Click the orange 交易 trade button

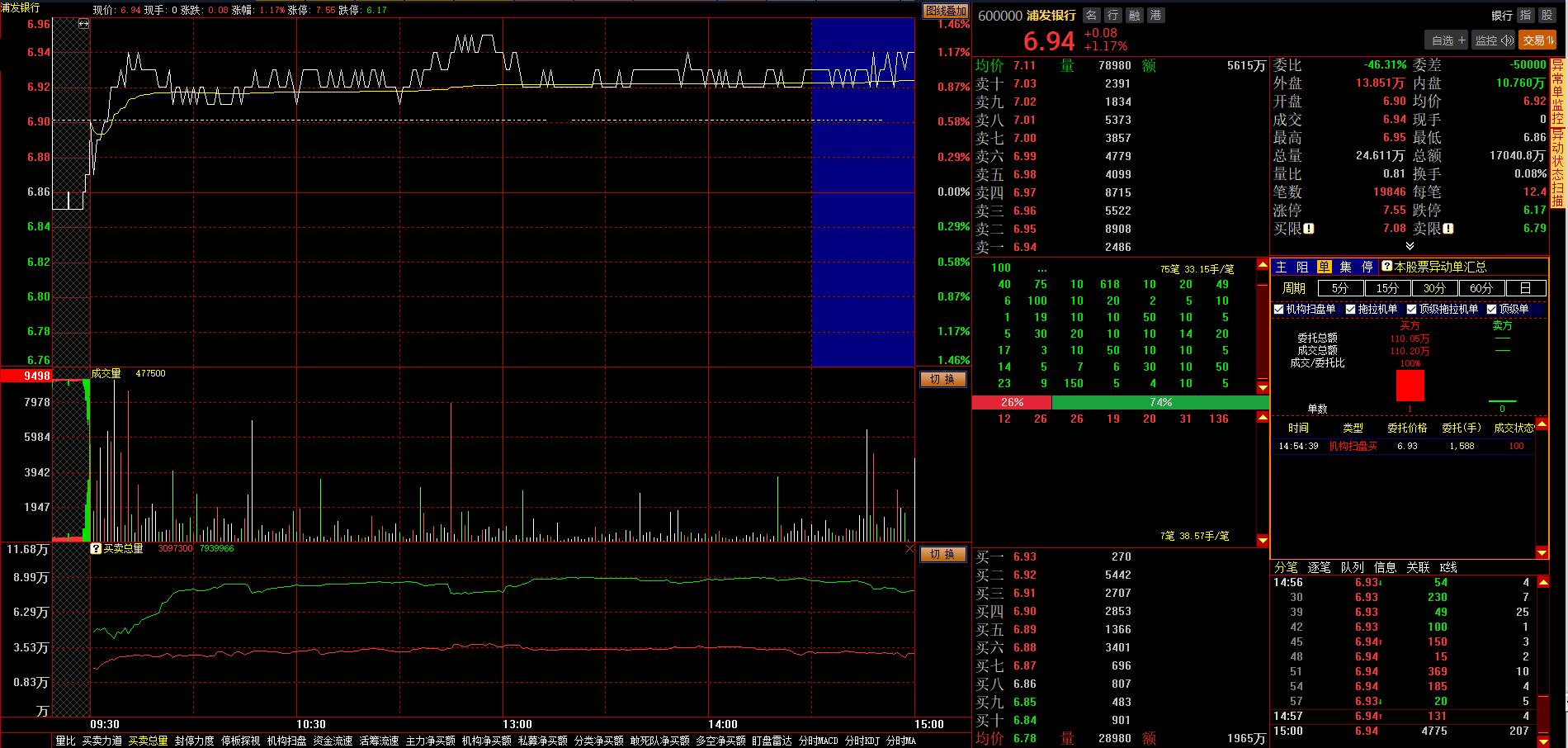point(1537,40)
